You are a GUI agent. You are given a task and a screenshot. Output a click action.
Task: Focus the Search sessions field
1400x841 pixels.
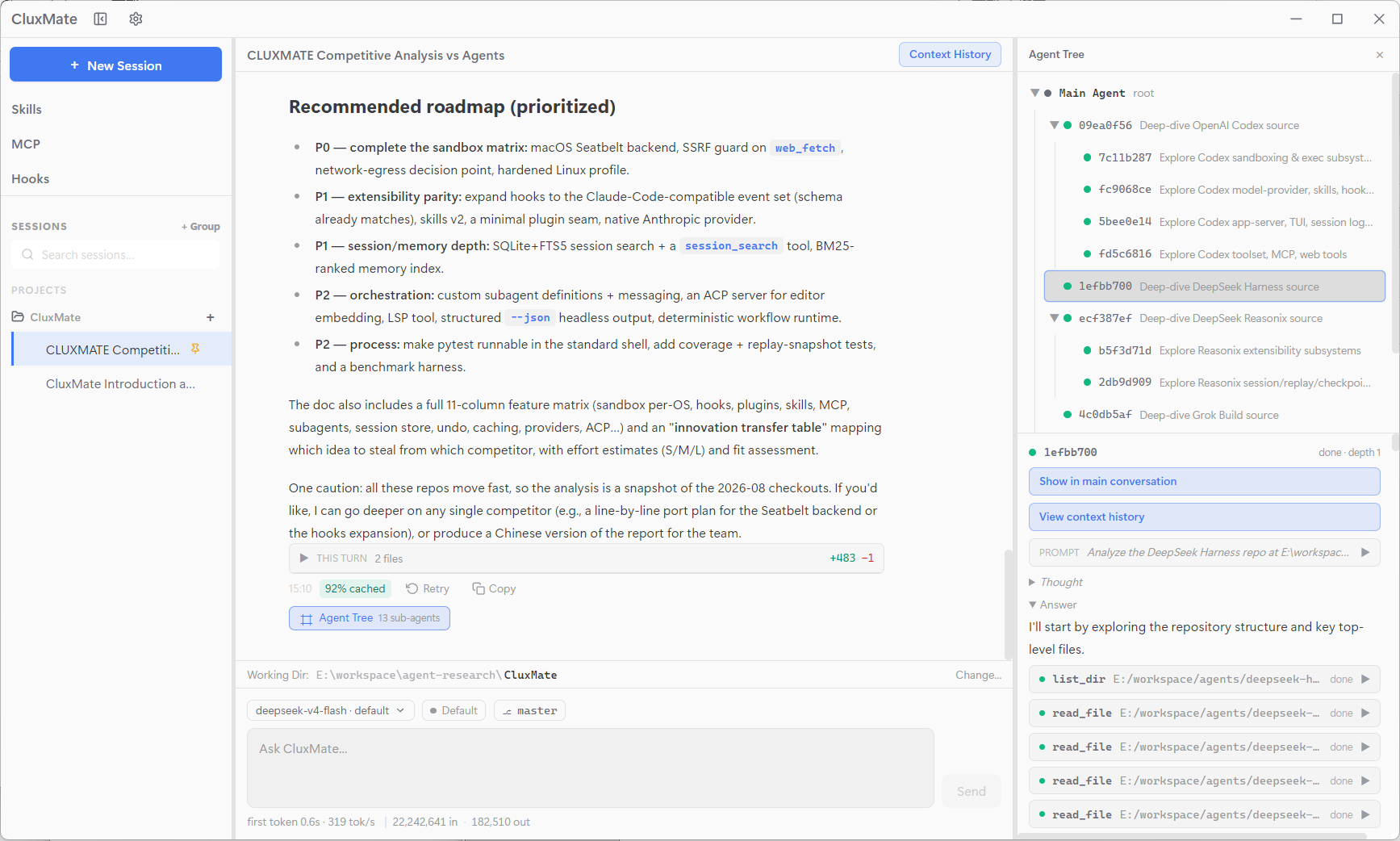pyautogui.click(x=115, y=254)
